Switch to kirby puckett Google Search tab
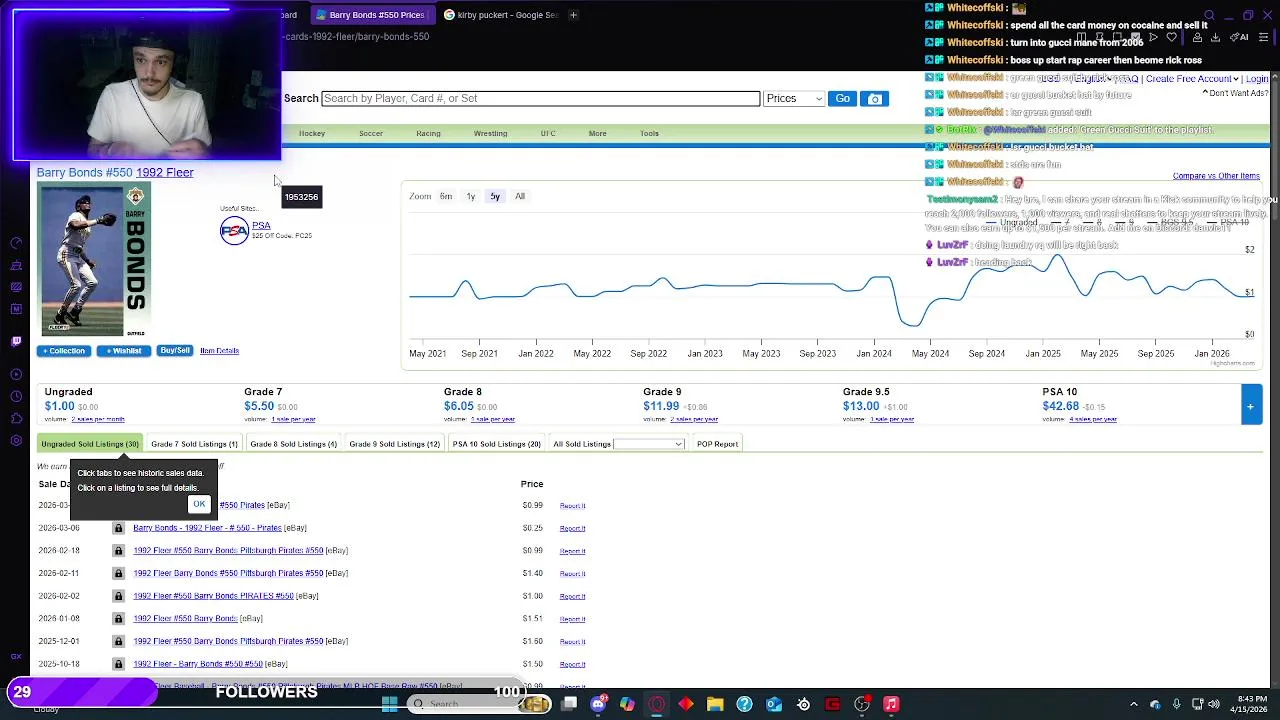The image size is (1280, 720). [x=502, y=15]
